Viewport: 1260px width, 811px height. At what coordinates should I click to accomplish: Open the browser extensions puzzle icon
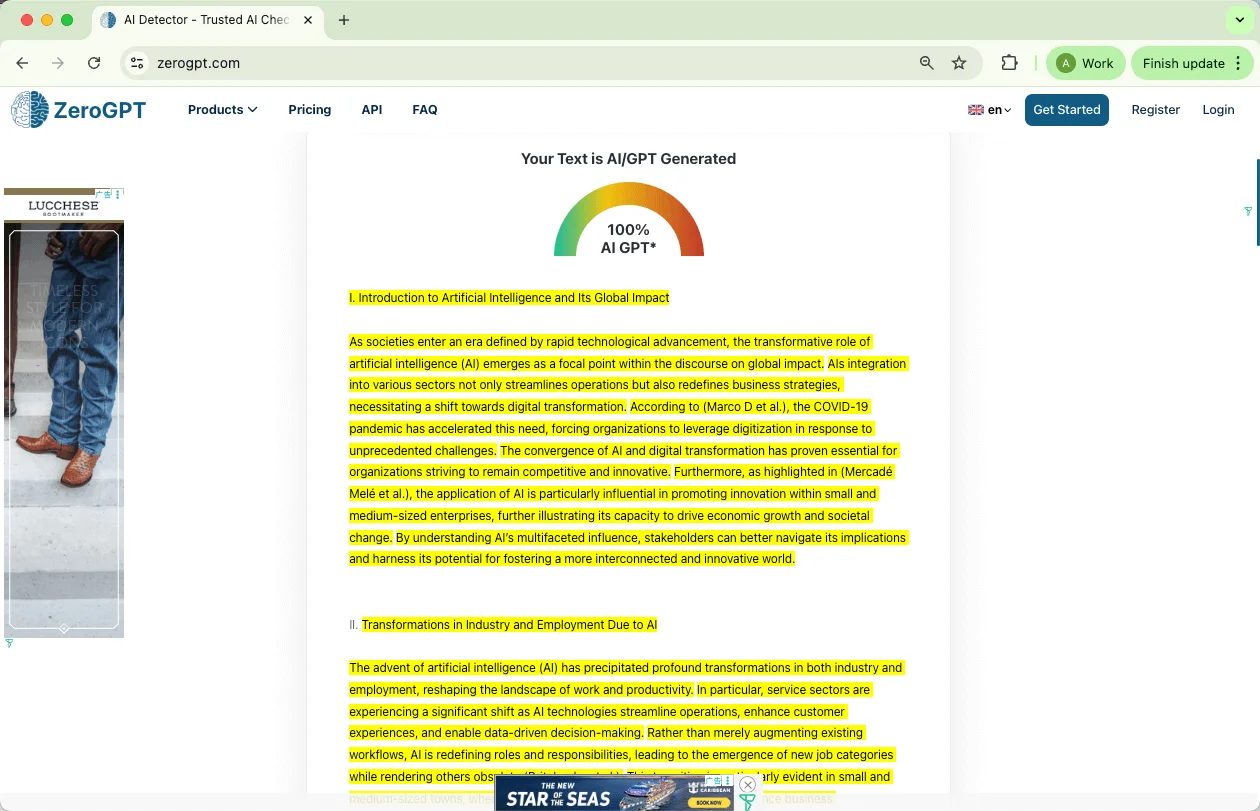pos(1009,63)
